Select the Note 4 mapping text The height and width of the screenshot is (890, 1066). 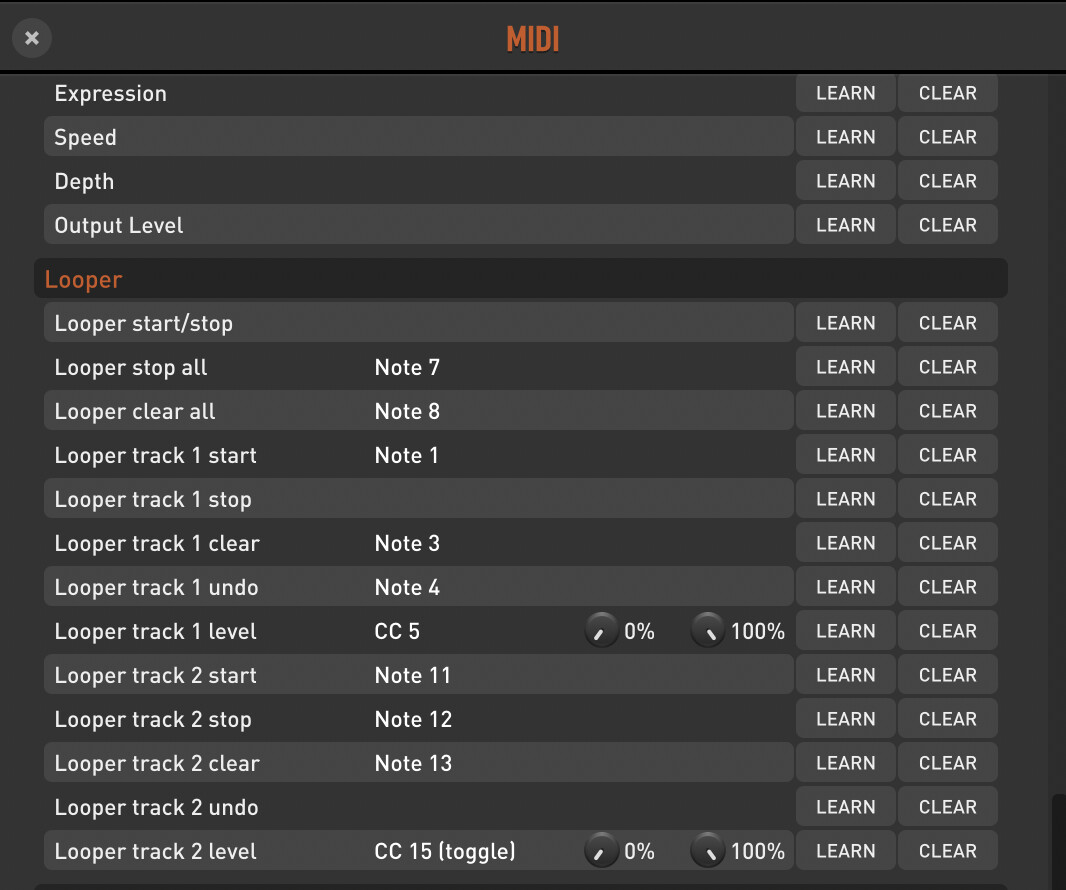tap(407, 587)
